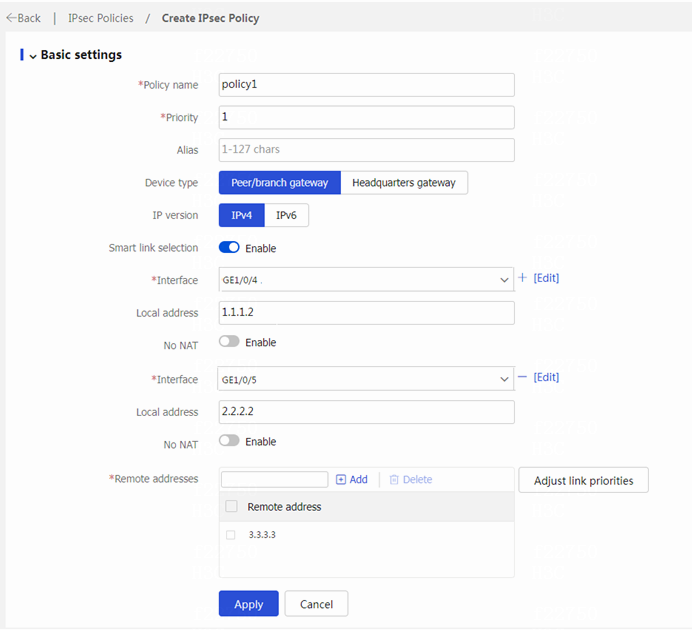Delete selected remote addresses
This screenshot has height=630, width=692.
tap(411, 480)
